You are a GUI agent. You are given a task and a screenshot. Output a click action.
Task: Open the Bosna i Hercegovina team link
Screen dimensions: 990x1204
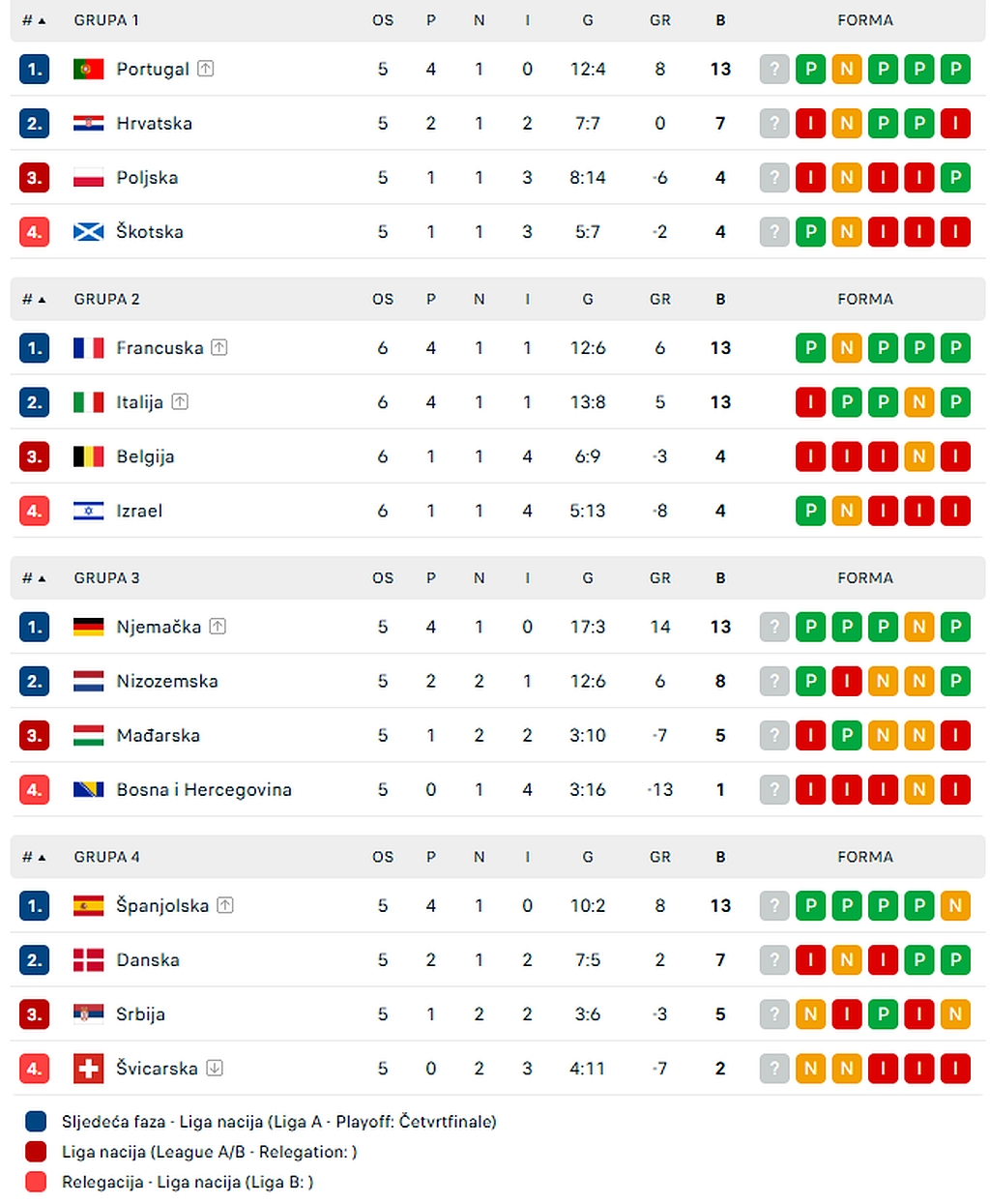point(204,789)
